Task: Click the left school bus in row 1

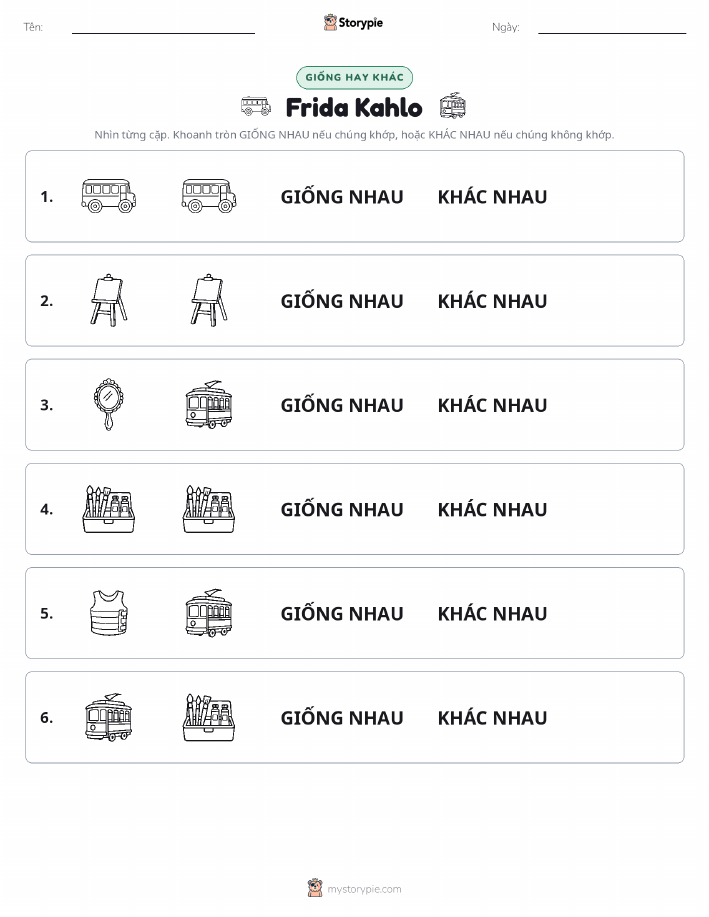Action: point(109,196)
